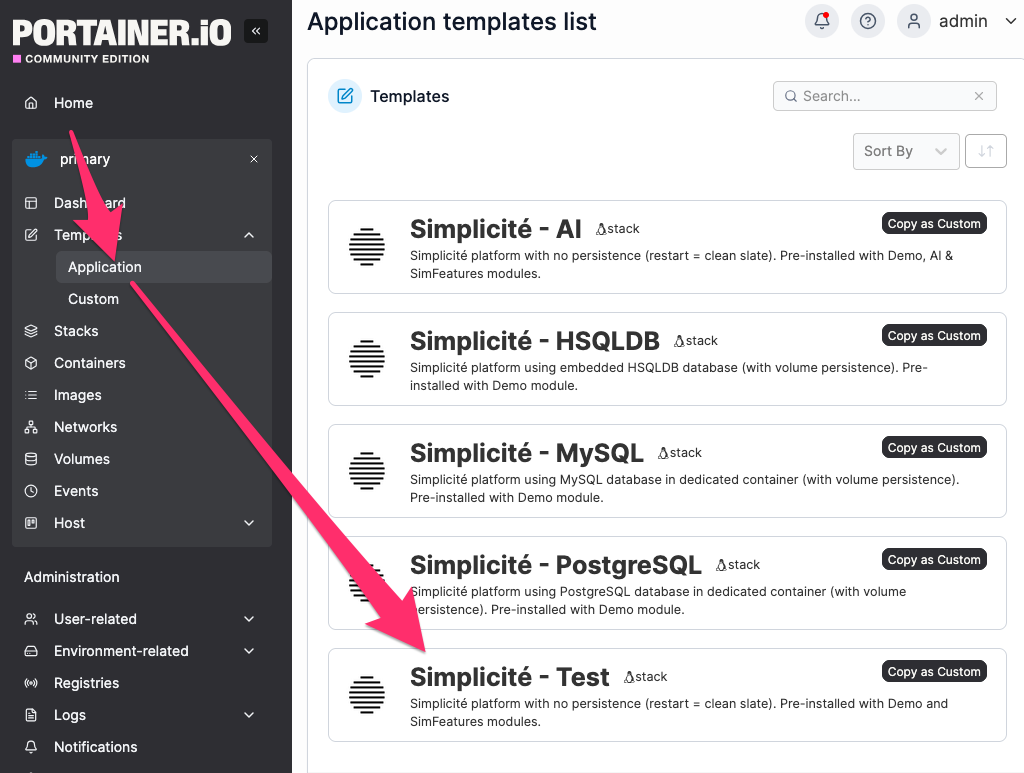Open Registries under Administration

87,682
